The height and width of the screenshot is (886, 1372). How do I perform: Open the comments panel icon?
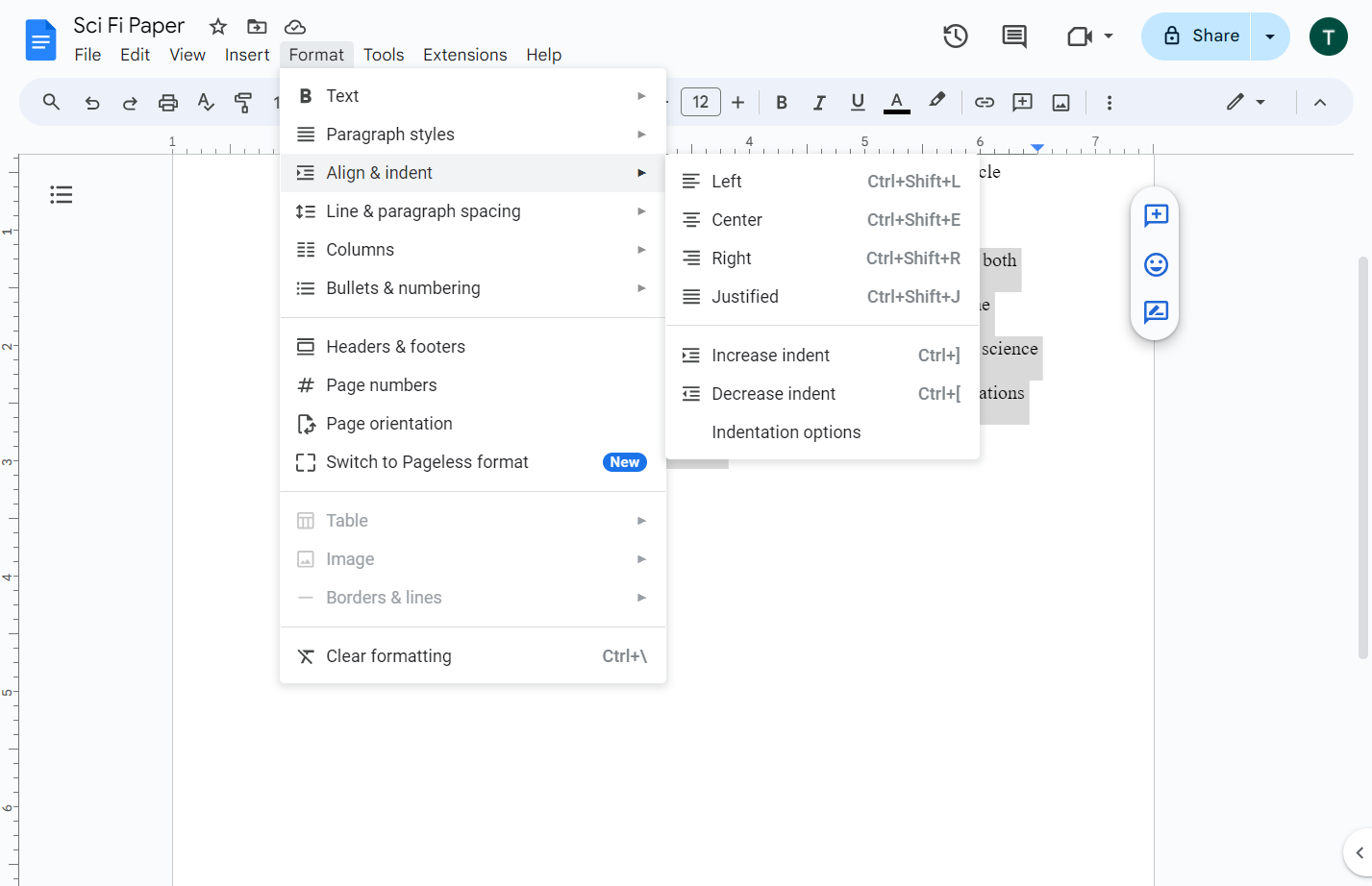tap(1013, 37)
